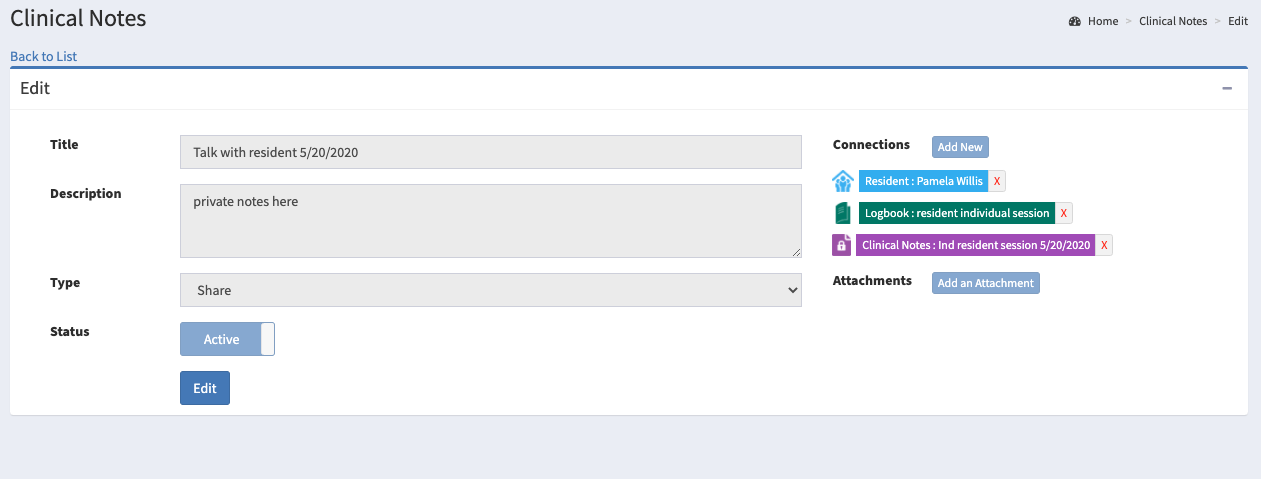Focus the Title field with Talk with resident
This screenshot has height=479, width=1261.
(x=491, y=152)
